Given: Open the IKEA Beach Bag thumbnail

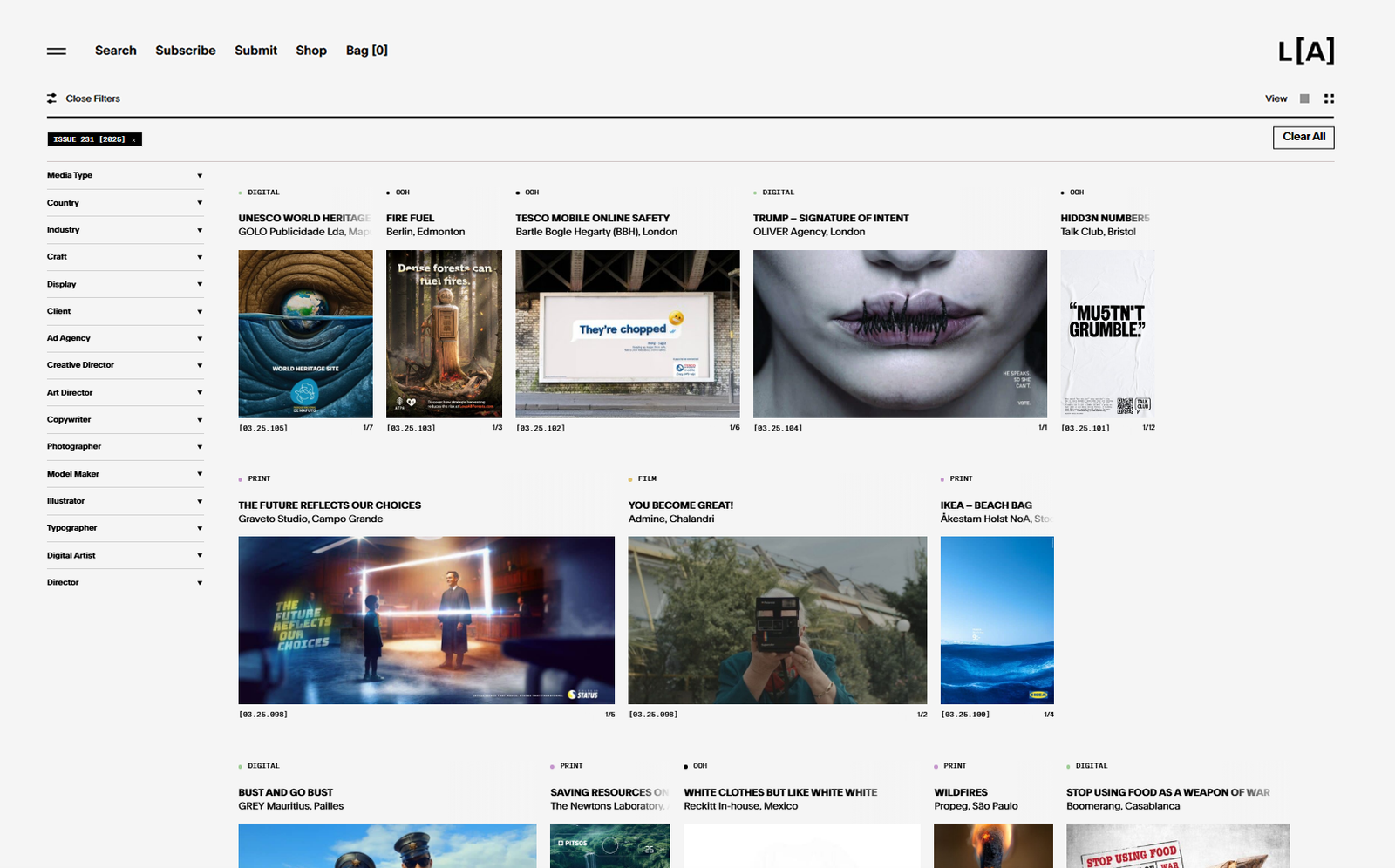Looking at the screenshot, I should click(997, 620).
